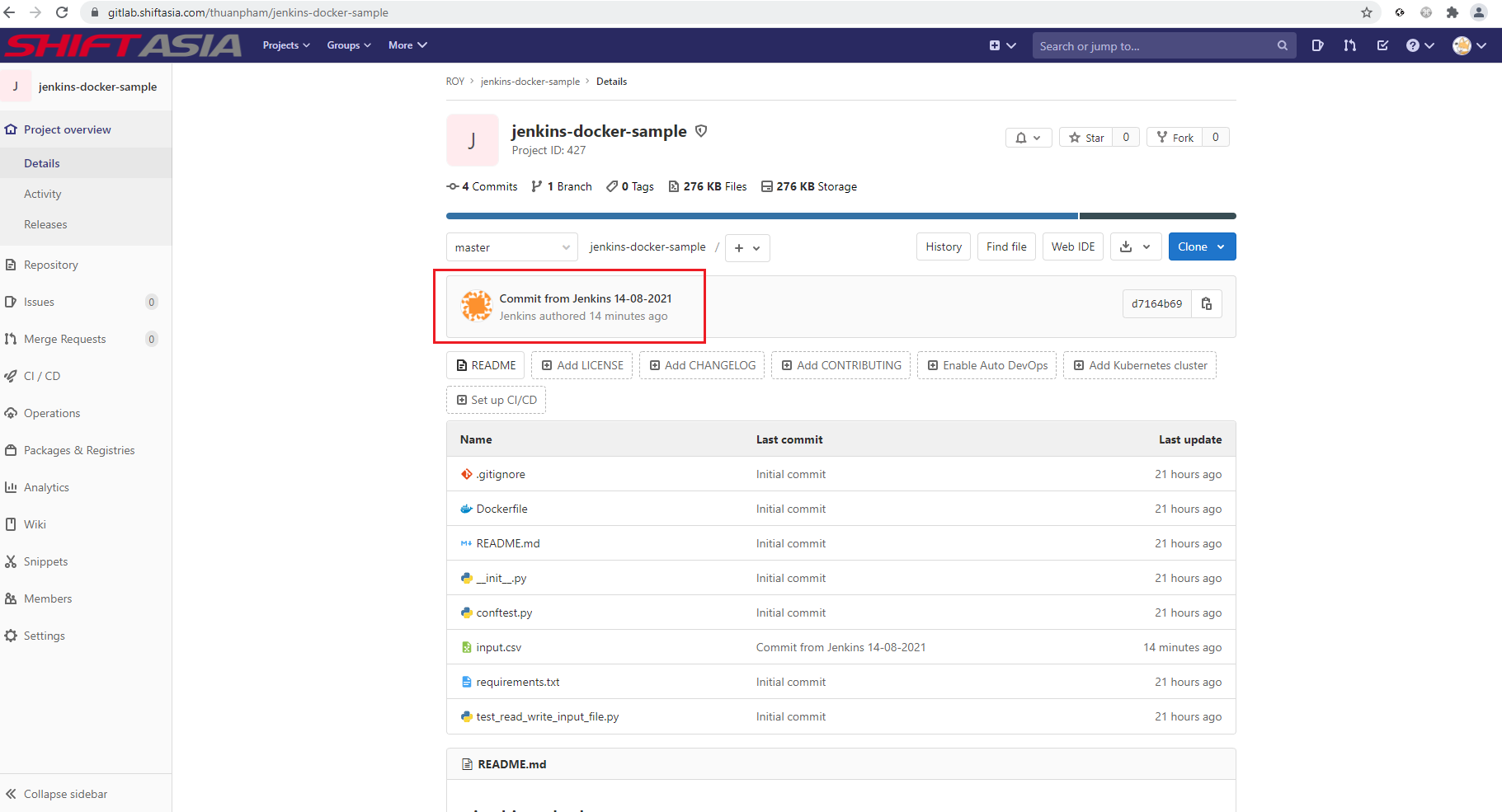Screen dimensions: 1502x812
Task: Click the README button
Action: 486,365
